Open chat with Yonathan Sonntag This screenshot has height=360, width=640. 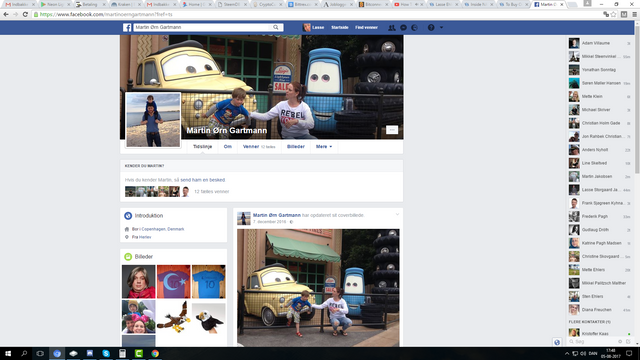click(600, 70)
